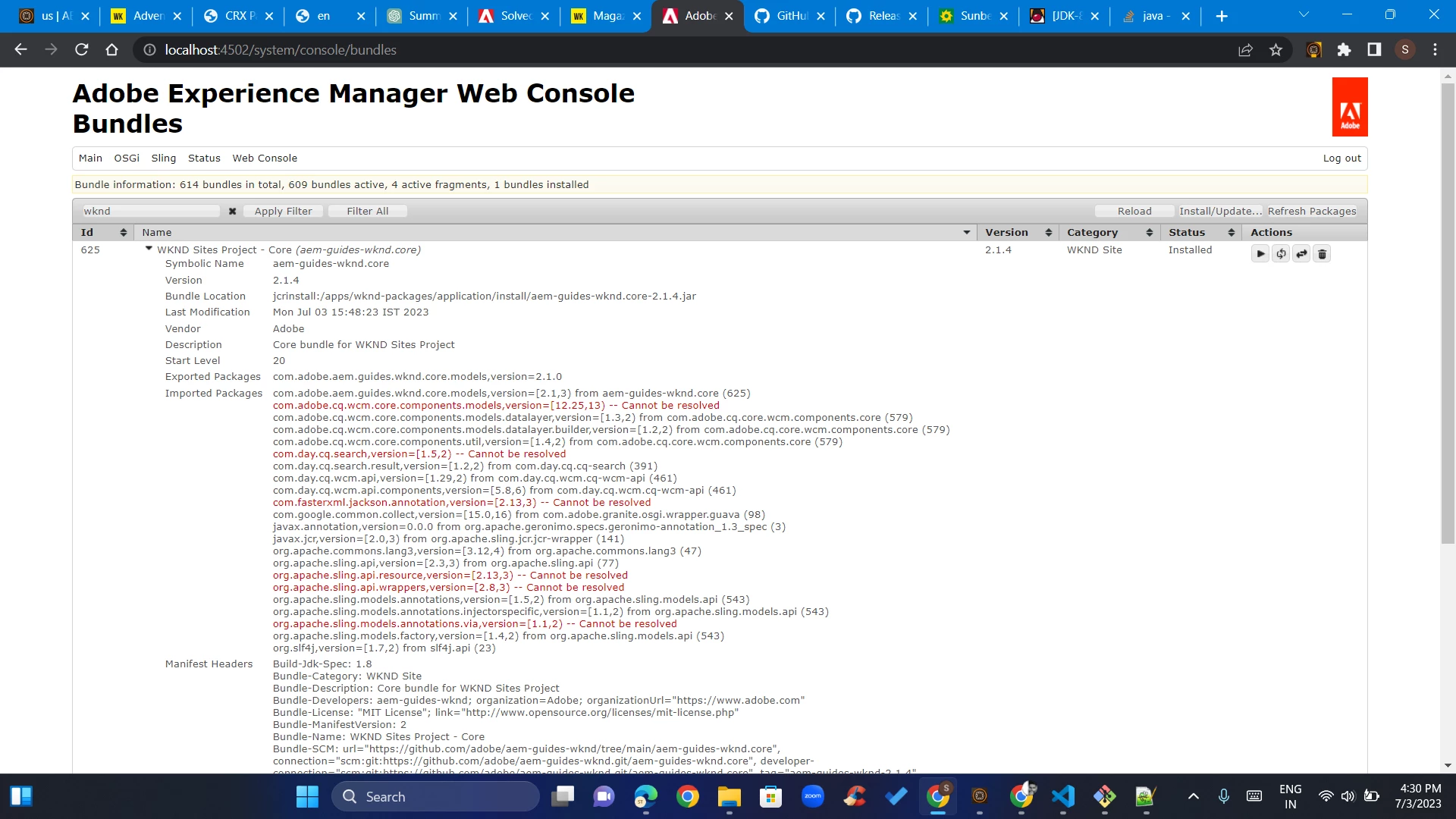Start the aem-guides-wknd.core bundle
1456x819 pixels.
click(x=1260, y=254)
